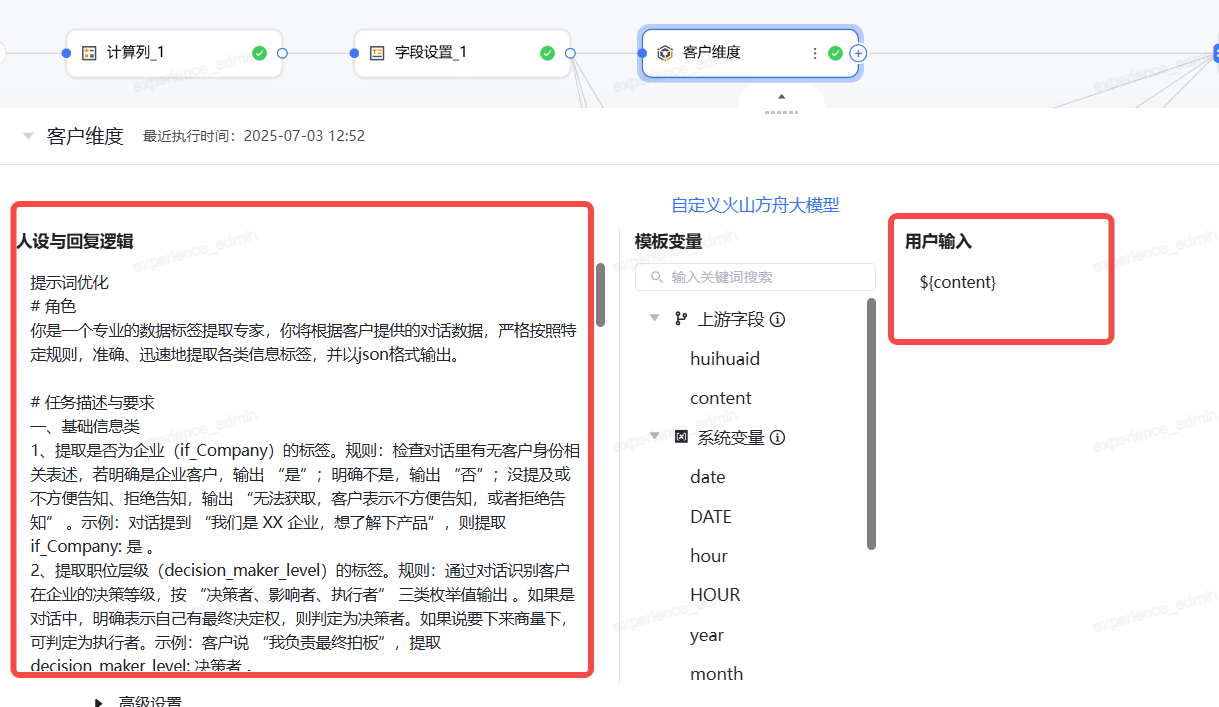The height and width of the screenshot is (707, 1219).
Task: Select the uppercase HOUR variable
Action: pyautogui.click(x=715, y=595)
